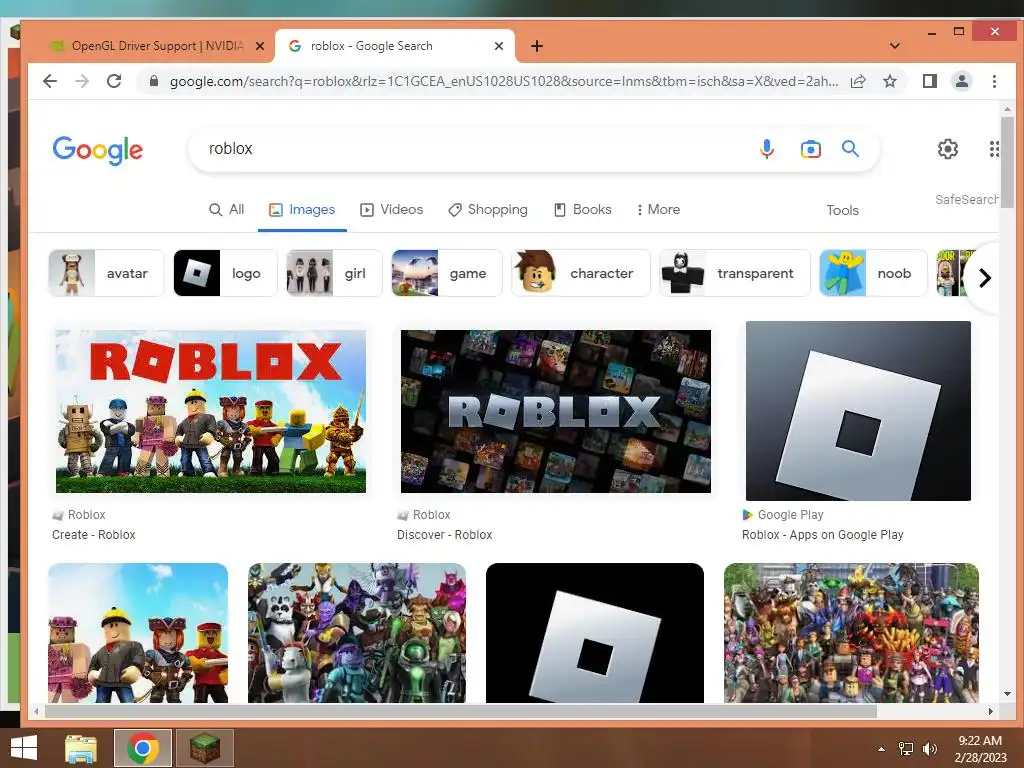Click Create - Roblox result link
This screenshot has height=768, width=1024.
tap(94, 534)
